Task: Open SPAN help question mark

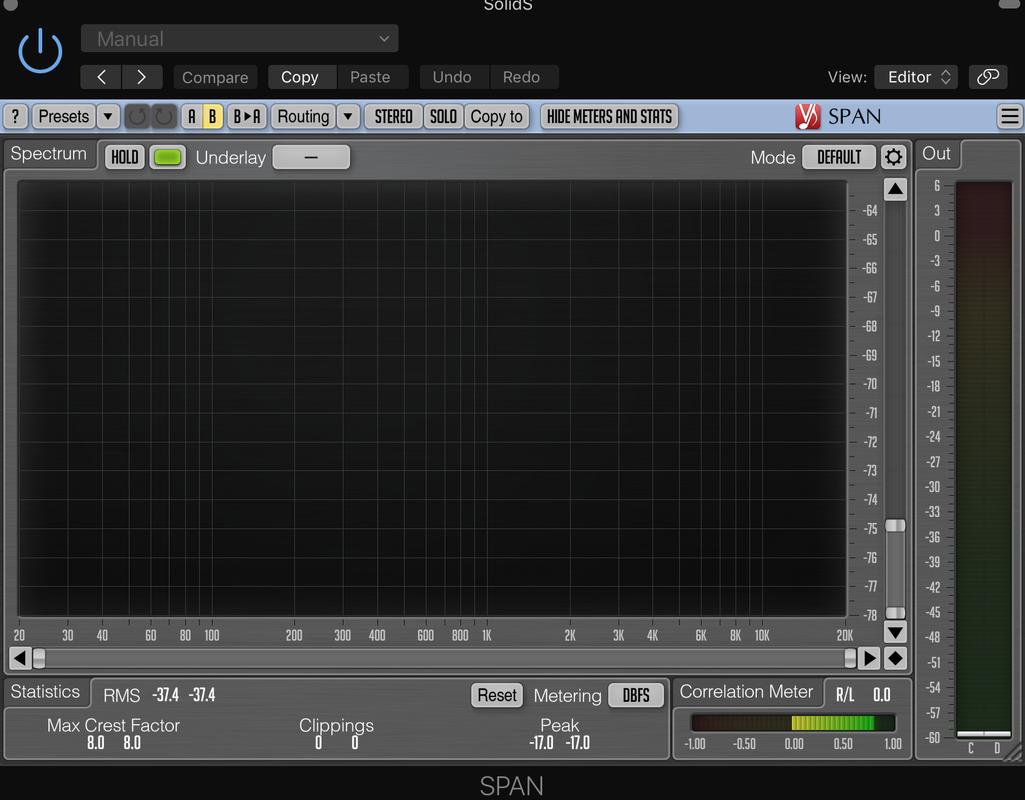Action: [x=16, y=117]
